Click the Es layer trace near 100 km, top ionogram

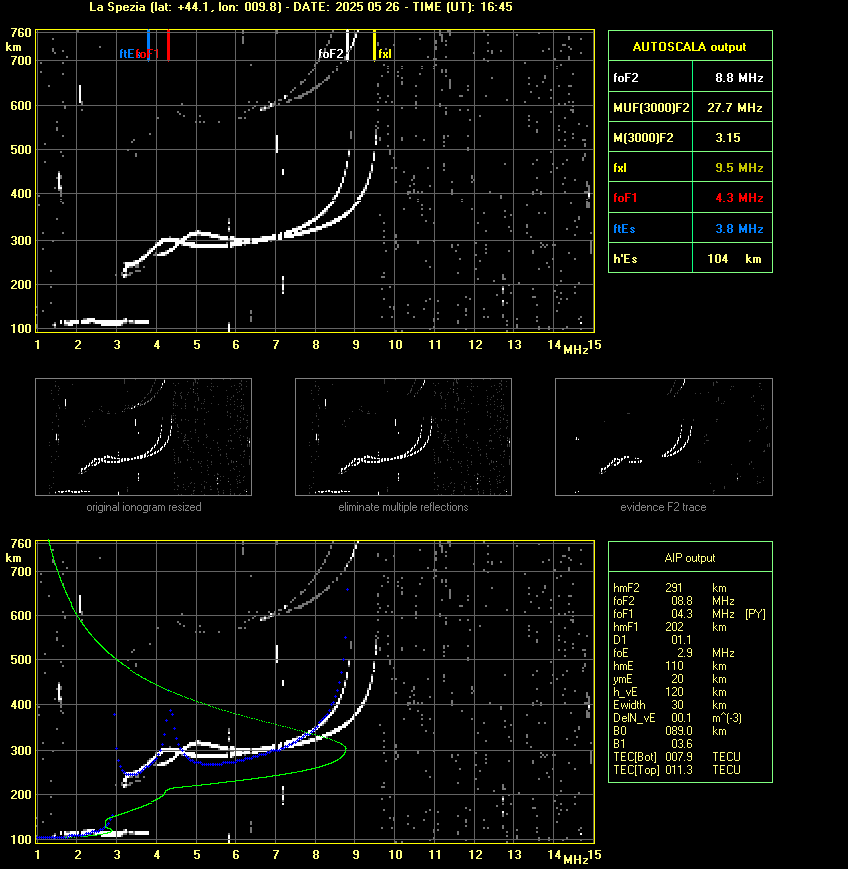(103, 322)
